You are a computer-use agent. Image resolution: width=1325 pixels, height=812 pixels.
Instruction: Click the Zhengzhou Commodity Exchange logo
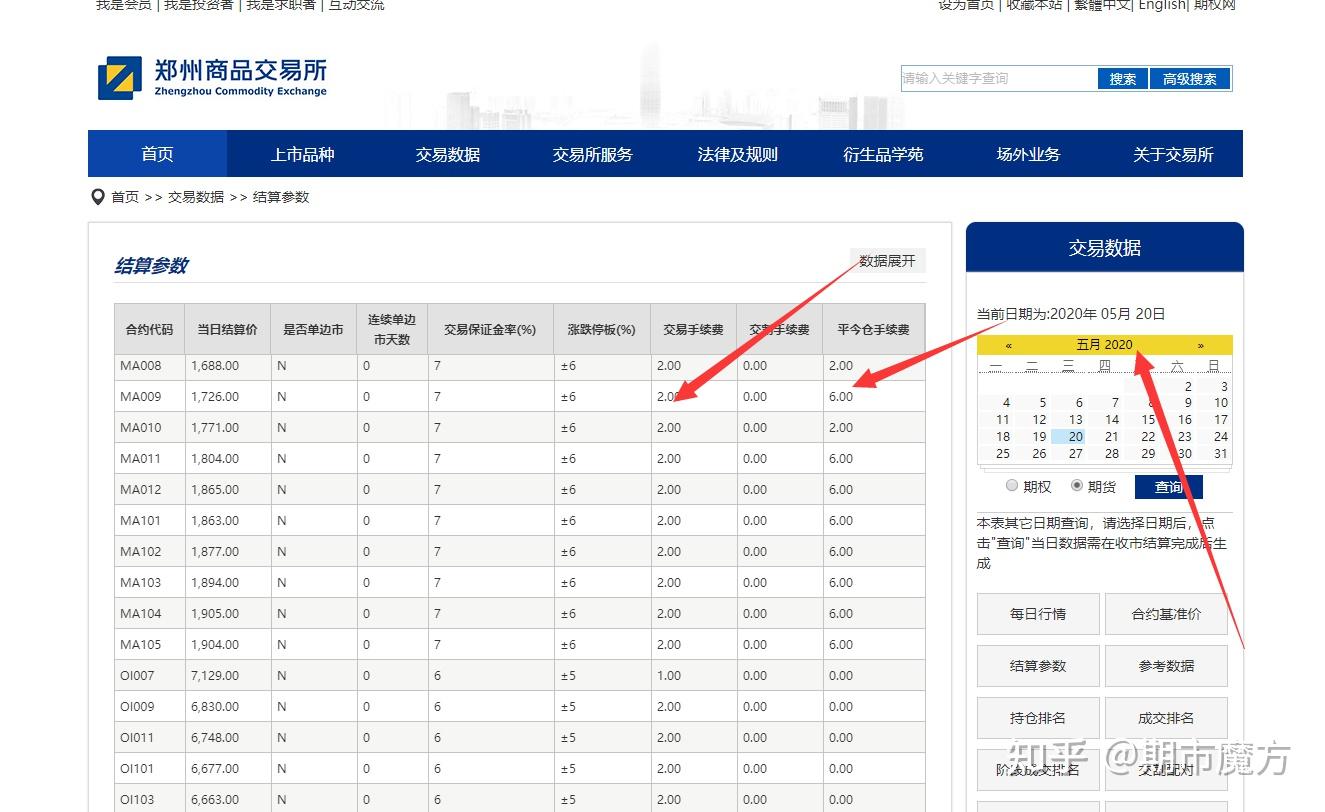coord(212,78)
